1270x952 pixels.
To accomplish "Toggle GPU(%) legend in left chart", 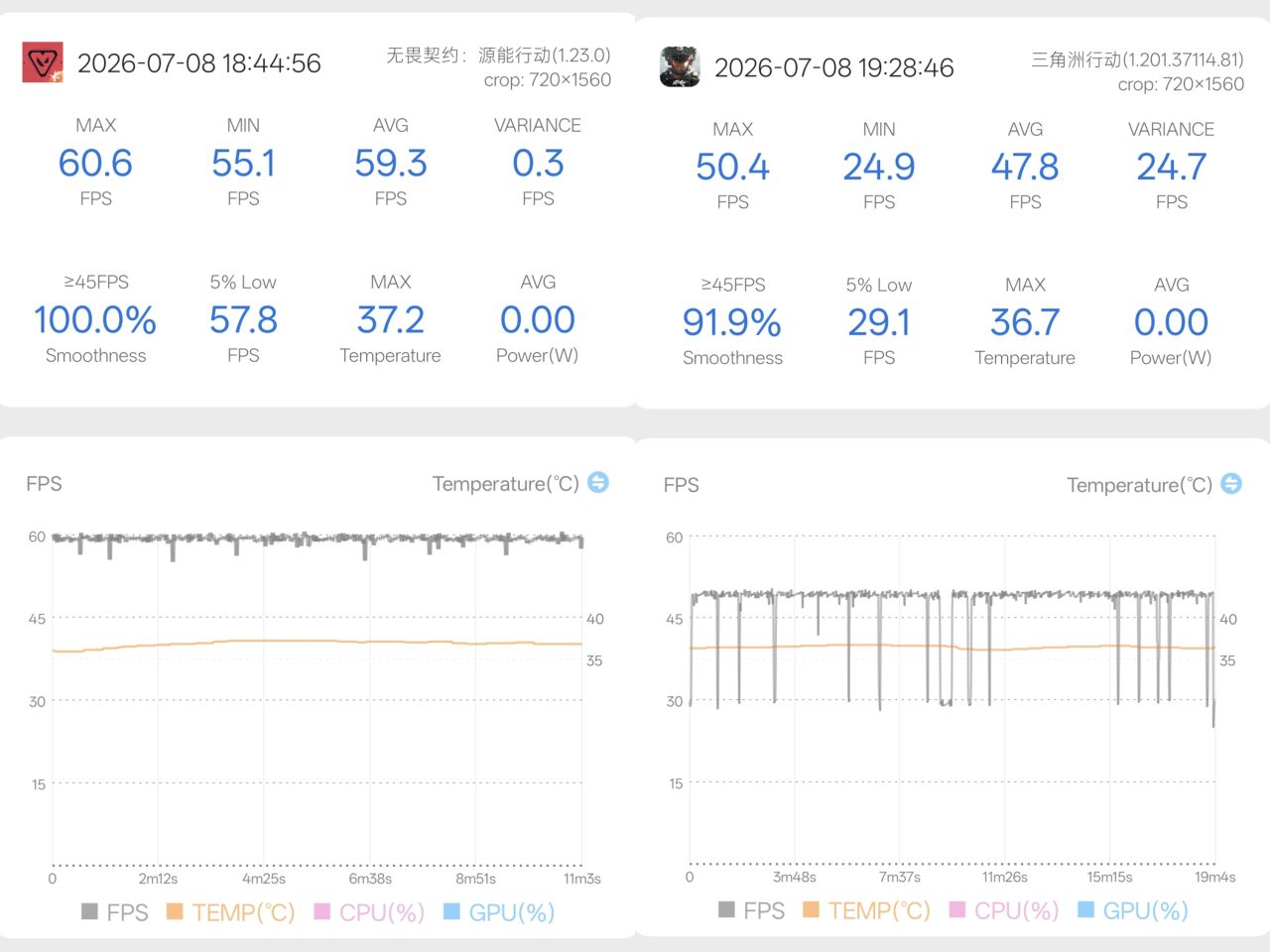I will (499, 912).
